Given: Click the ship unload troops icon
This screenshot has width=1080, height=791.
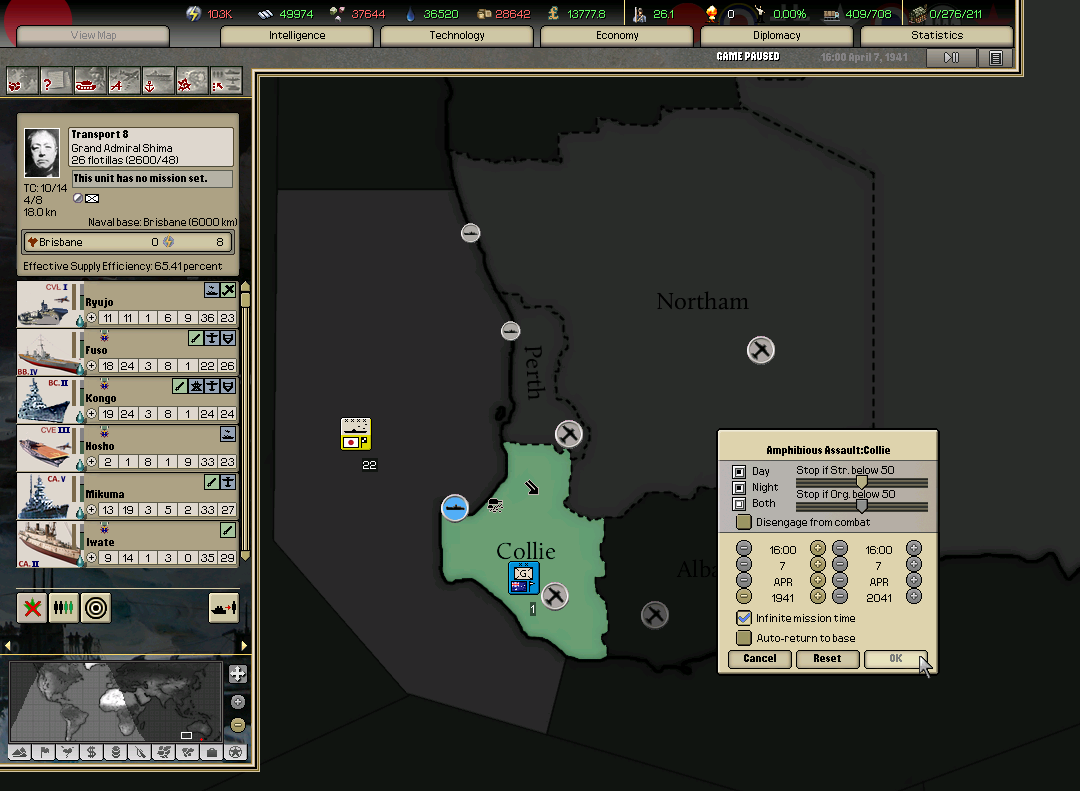Looking at the screenshot, I should tap(223, 607).
